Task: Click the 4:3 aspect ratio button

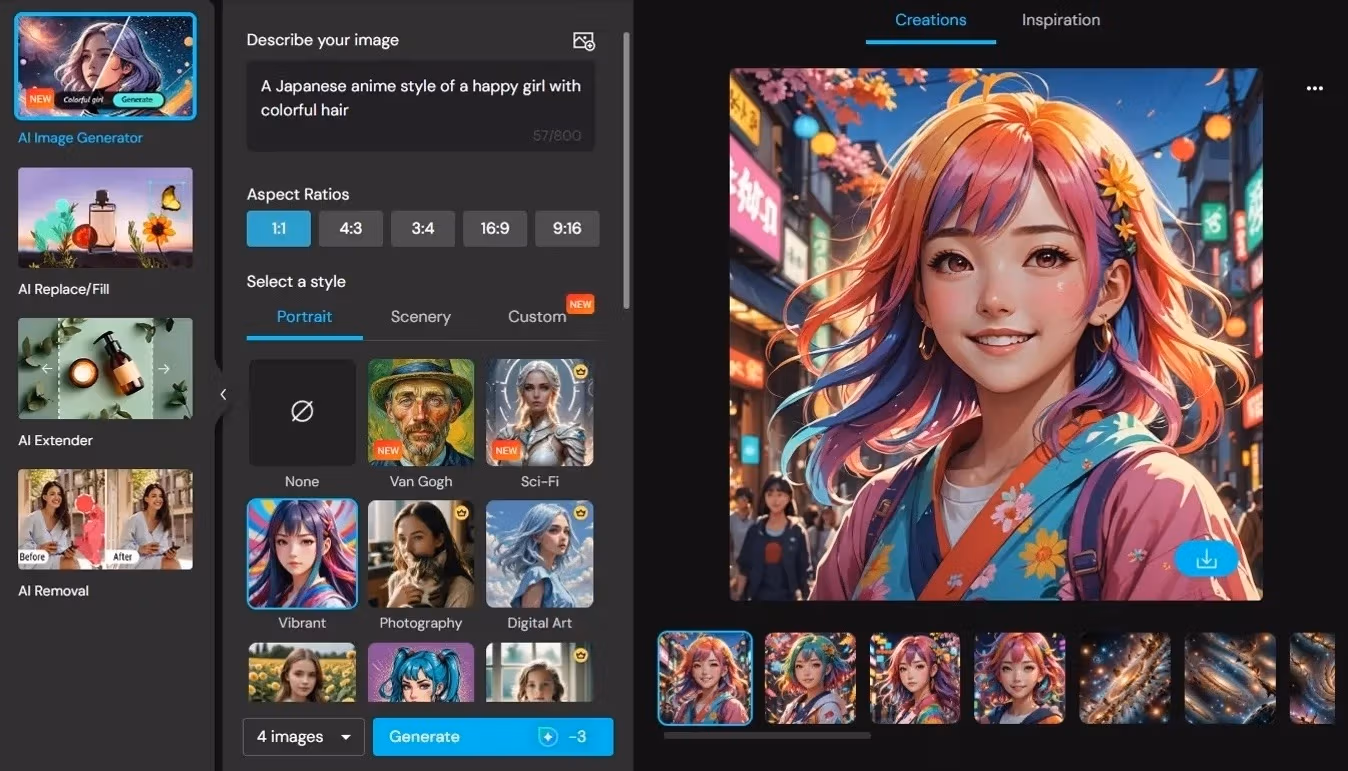Action: click(x=350, y=228)
